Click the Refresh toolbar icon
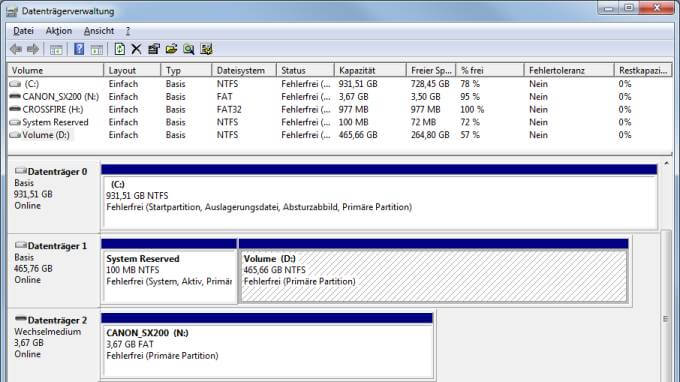Screen dimensions: 680x382 click(120, 49)
